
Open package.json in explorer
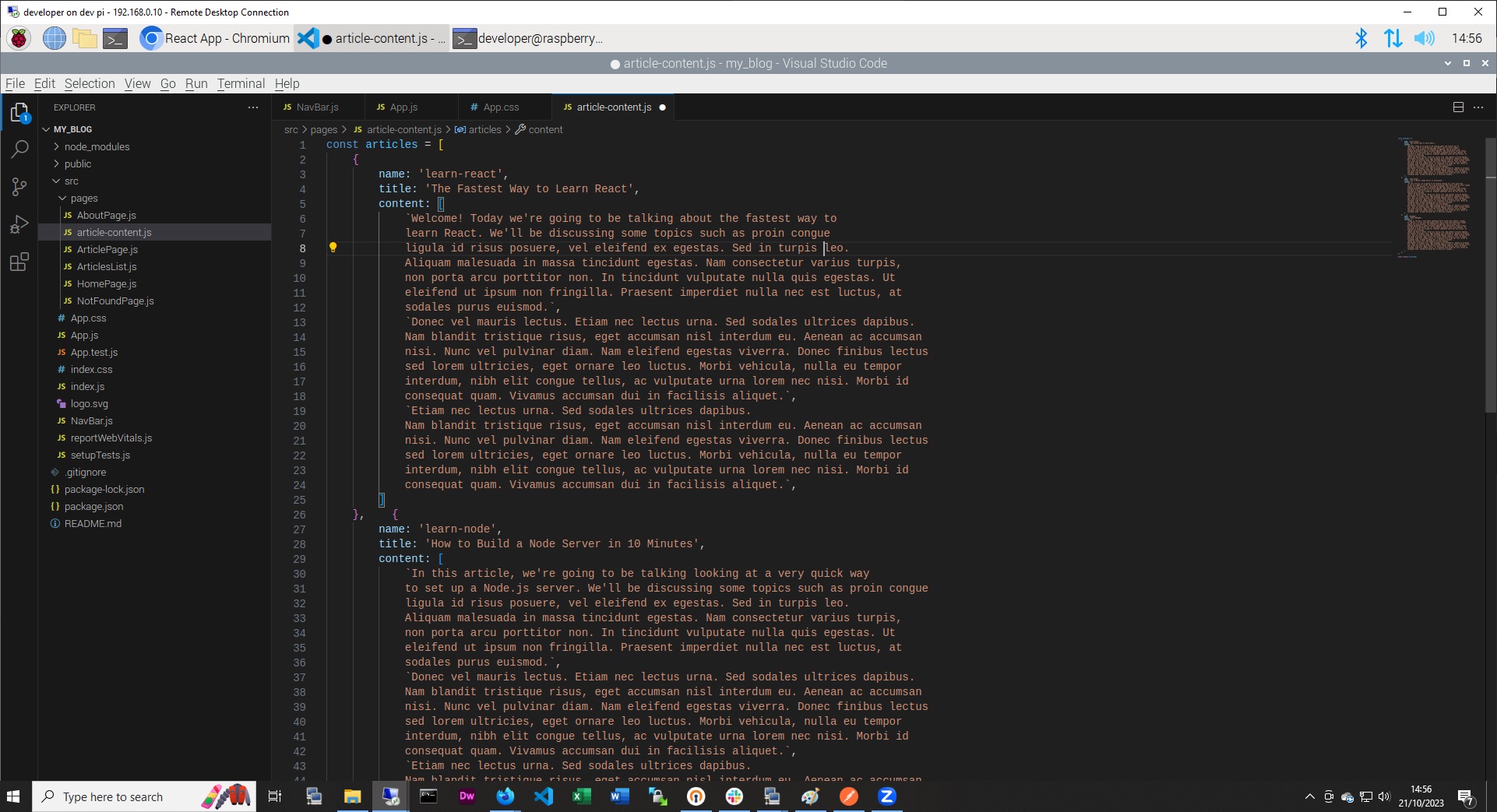pos(93,506)
